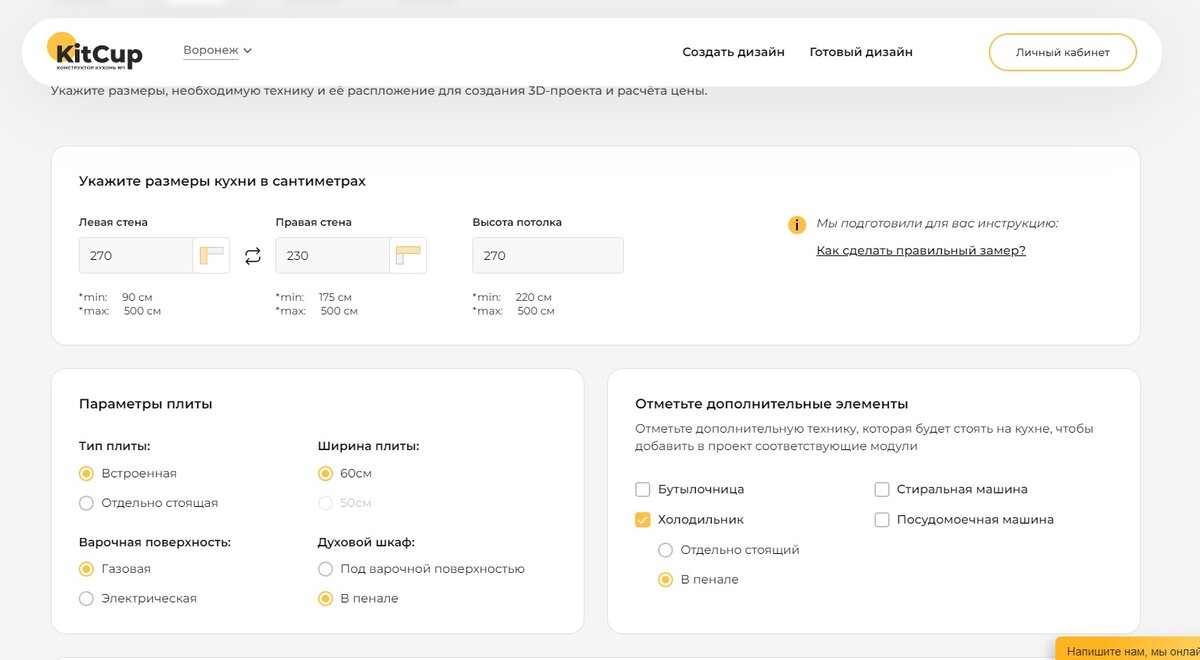Enable the Бутылочница checkbox

[x=643, y=490]
